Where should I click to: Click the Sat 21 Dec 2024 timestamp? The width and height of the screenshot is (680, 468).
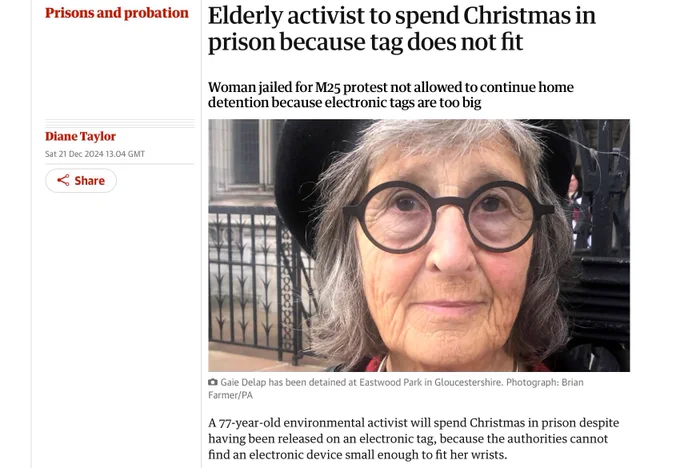pyautogui.click(x=95, y=154)
